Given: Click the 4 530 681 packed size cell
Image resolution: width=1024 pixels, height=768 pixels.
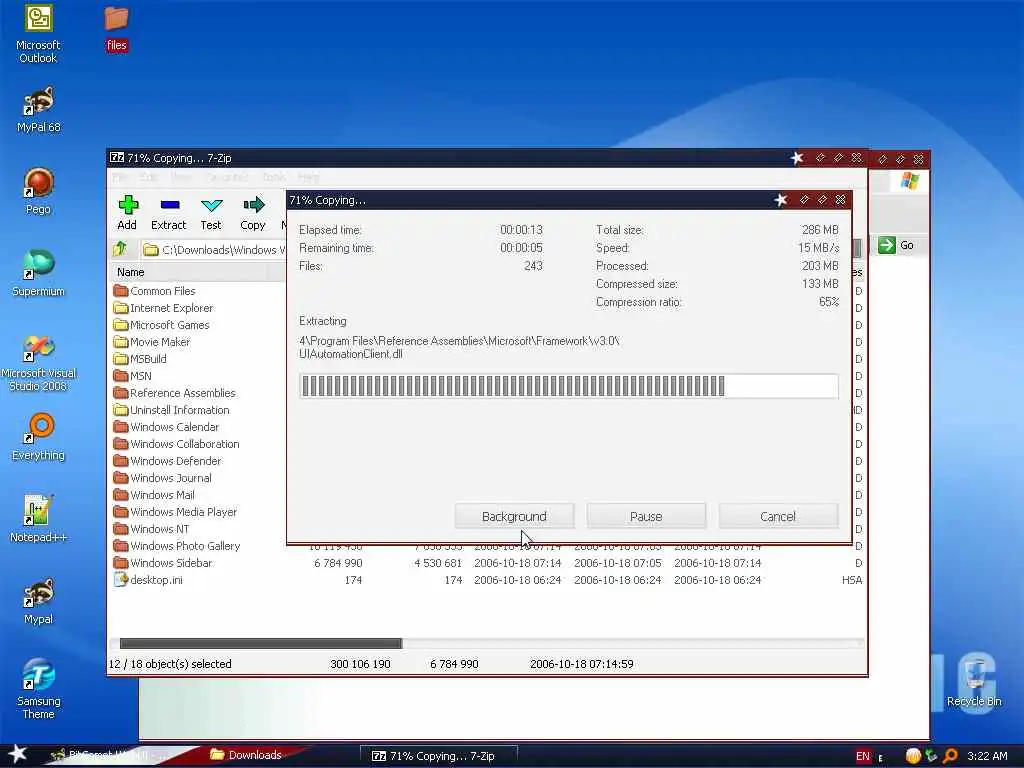Looking at the screenshot, I should point(438,562).
